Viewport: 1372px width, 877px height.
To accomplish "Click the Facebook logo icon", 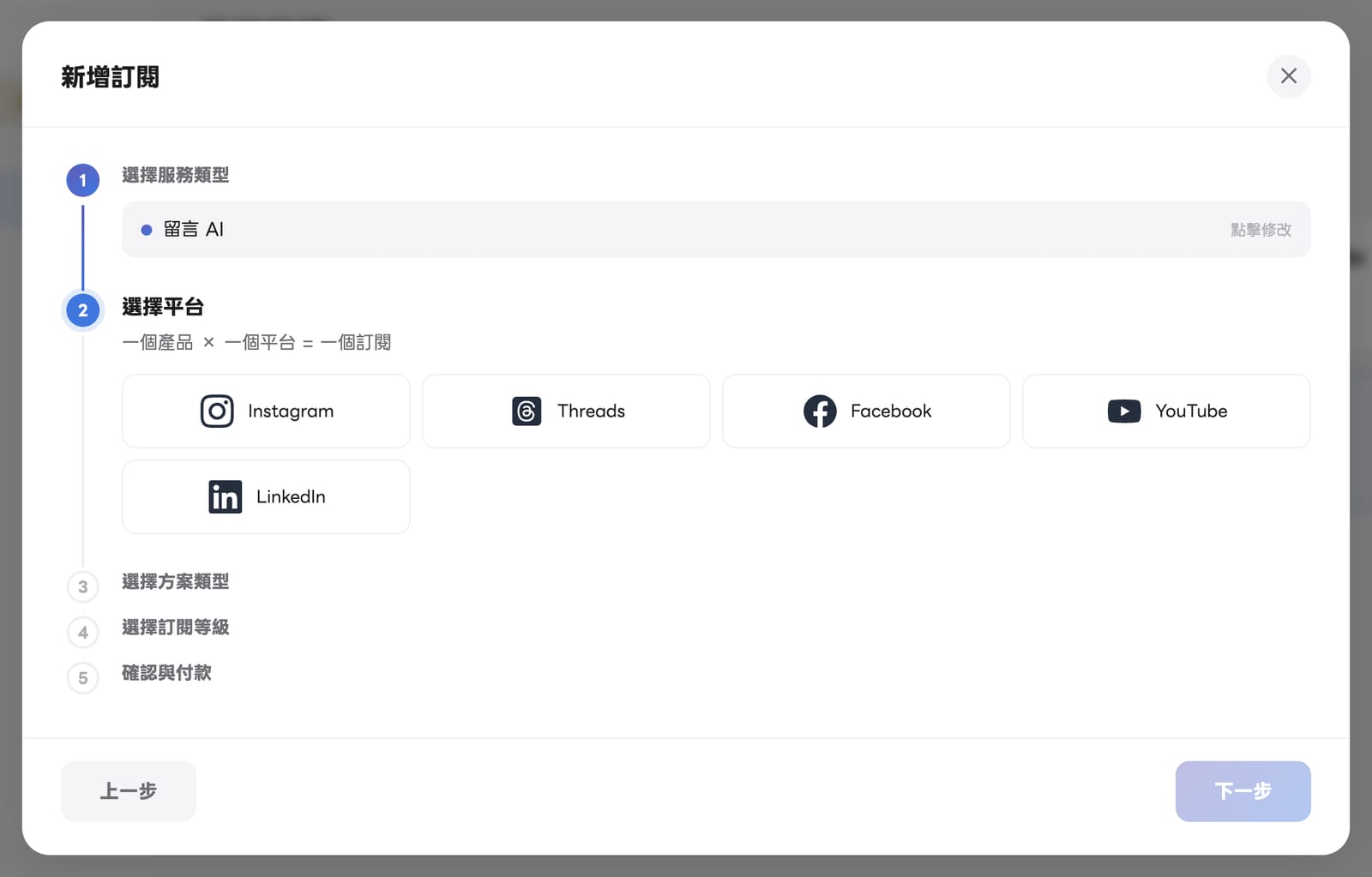I will (x=820, y=411).
